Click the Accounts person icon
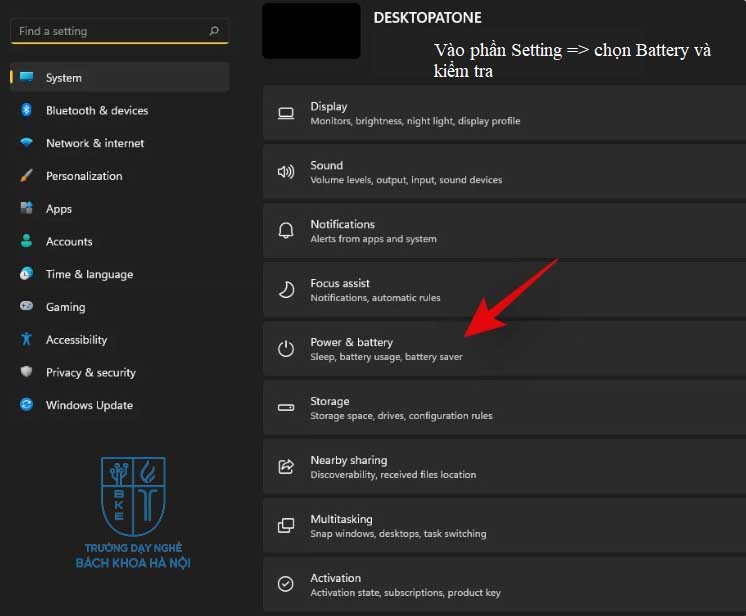 coord(27,241)
